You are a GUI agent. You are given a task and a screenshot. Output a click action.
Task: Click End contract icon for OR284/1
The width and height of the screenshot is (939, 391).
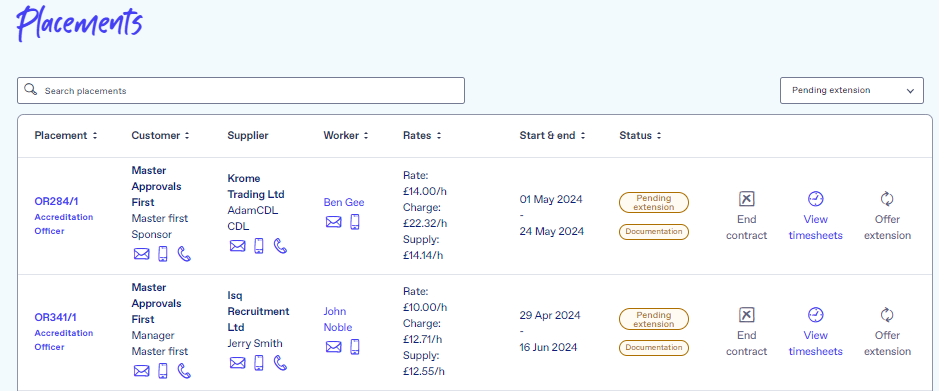(746, 199)
